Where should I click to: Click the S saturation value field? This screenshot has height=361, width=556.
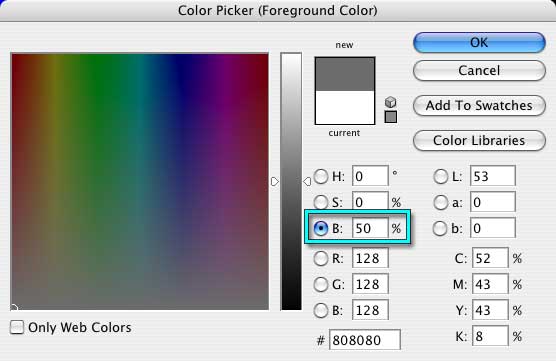click(x=370, y=202)
